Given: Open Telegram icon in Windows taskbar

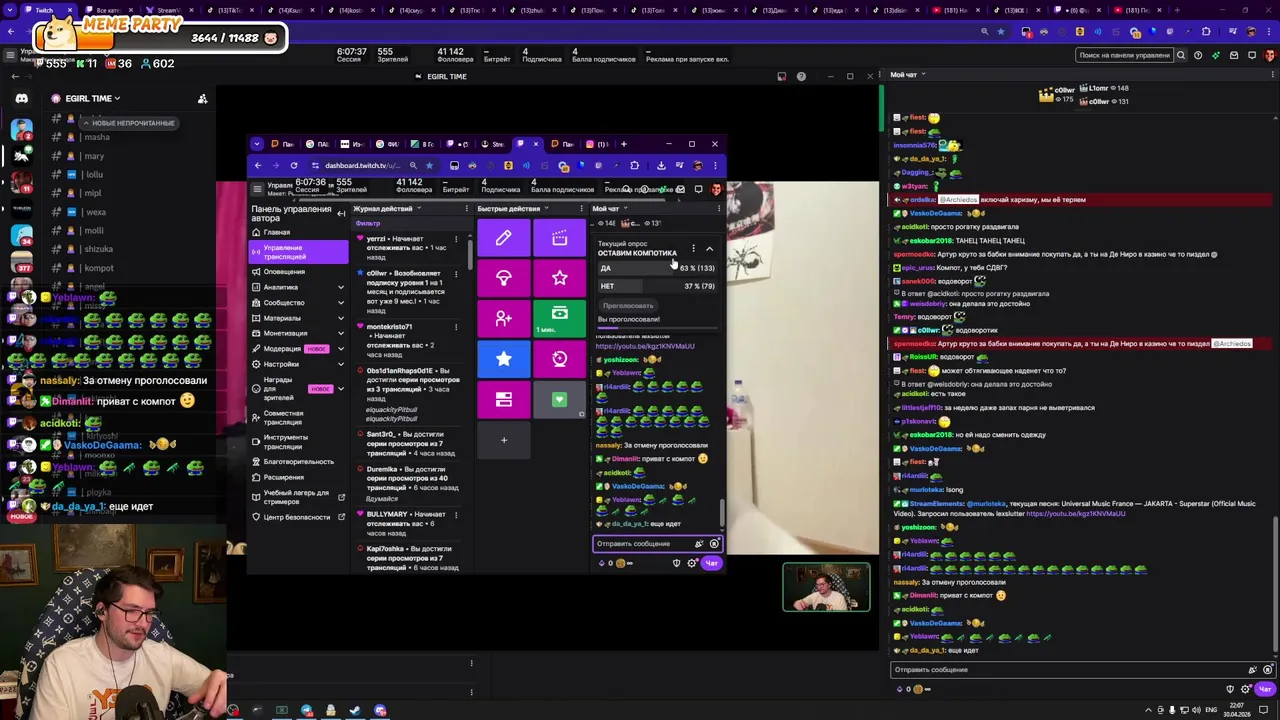Looking at the screenshot, I should [306, 711].
